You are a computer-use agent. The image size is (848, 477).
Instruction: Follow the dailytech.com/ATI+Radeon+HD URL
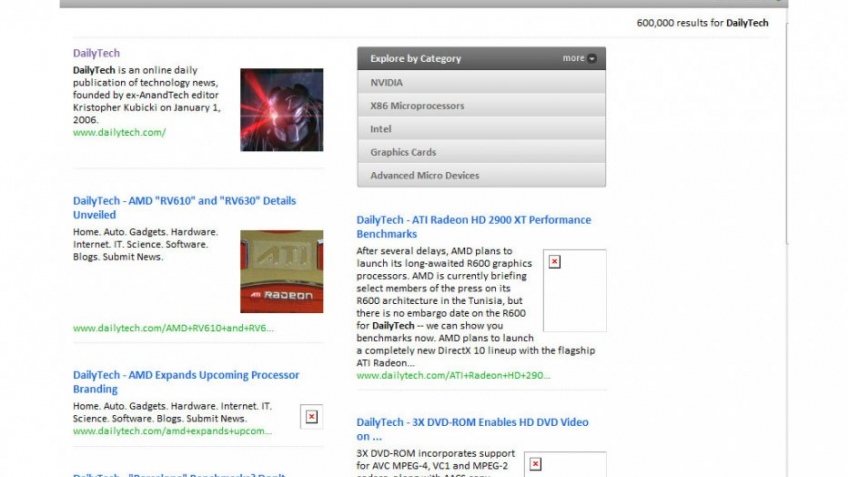click(x=453, y=375)
